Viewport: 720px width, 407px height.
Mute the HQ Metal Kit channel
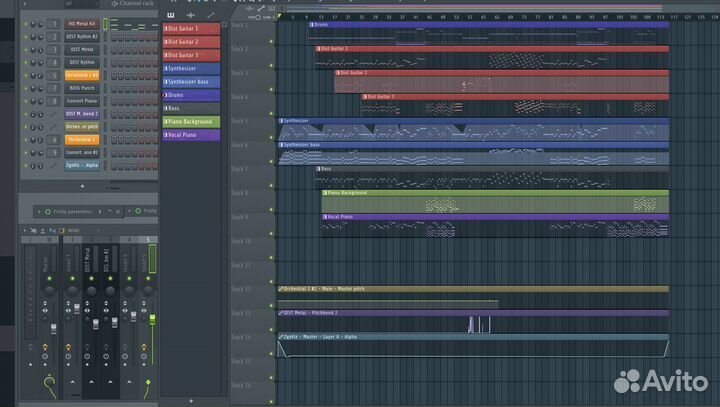(x=26, y=23)
